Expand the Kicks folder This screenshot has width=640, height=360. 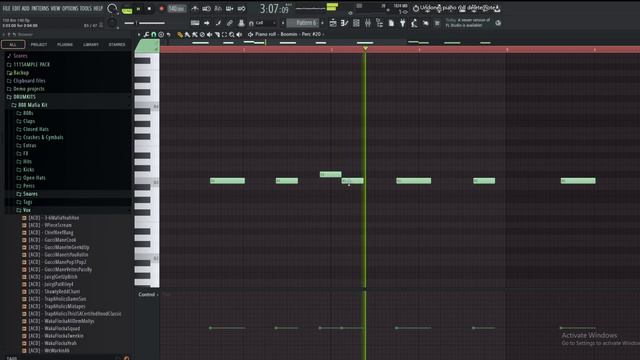[x=28, y=169]
